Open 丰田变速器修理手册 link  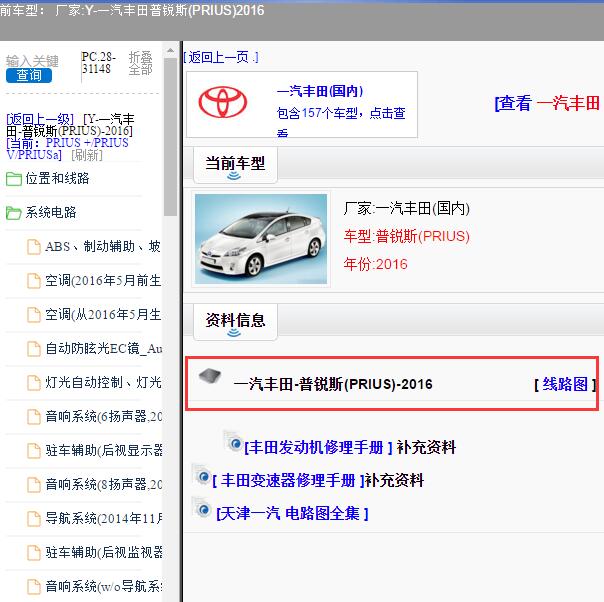289,480
